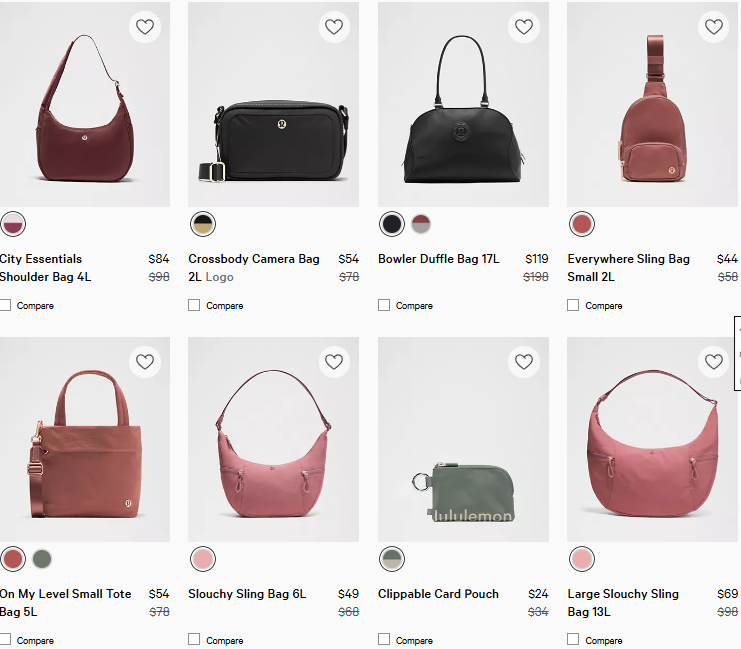
Task: Tick Compare box under Slouchy Sling Bag 6L
Action: pyautogui.click(x=194, y=639)
